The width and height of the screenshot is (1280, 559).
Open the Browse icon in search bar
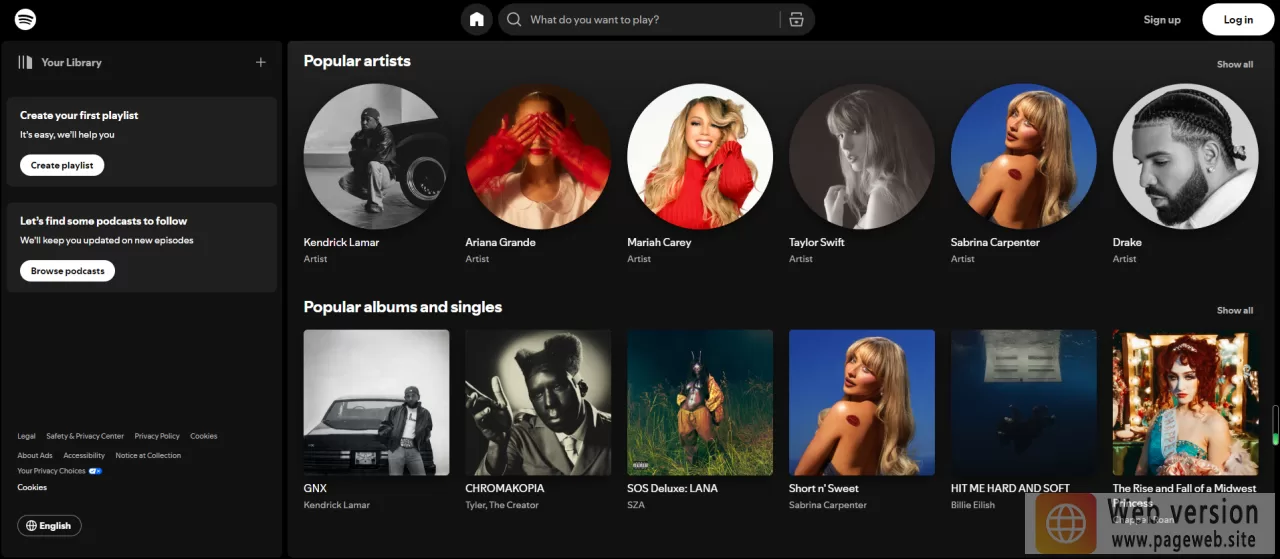click(x=796, y=20)
